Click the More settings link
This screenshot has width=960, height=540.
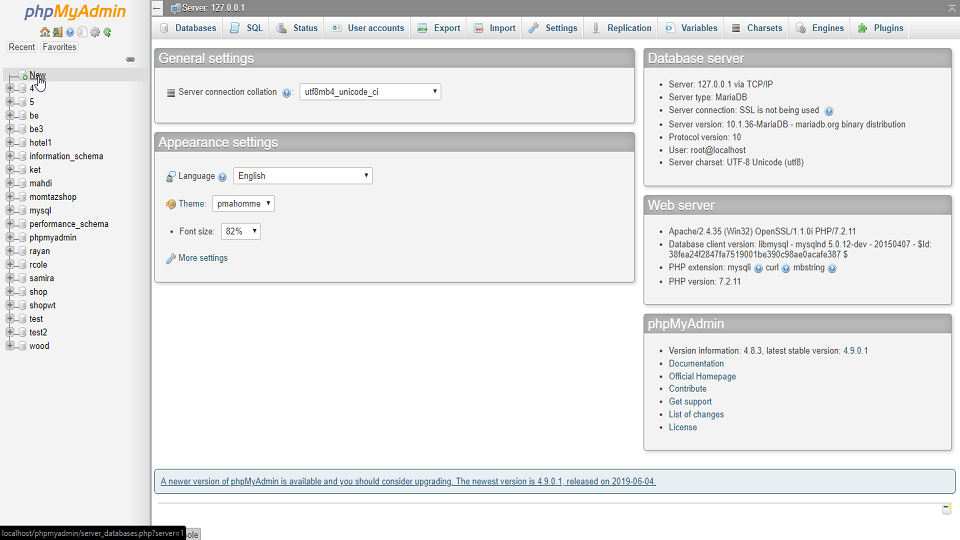point(203,258)
